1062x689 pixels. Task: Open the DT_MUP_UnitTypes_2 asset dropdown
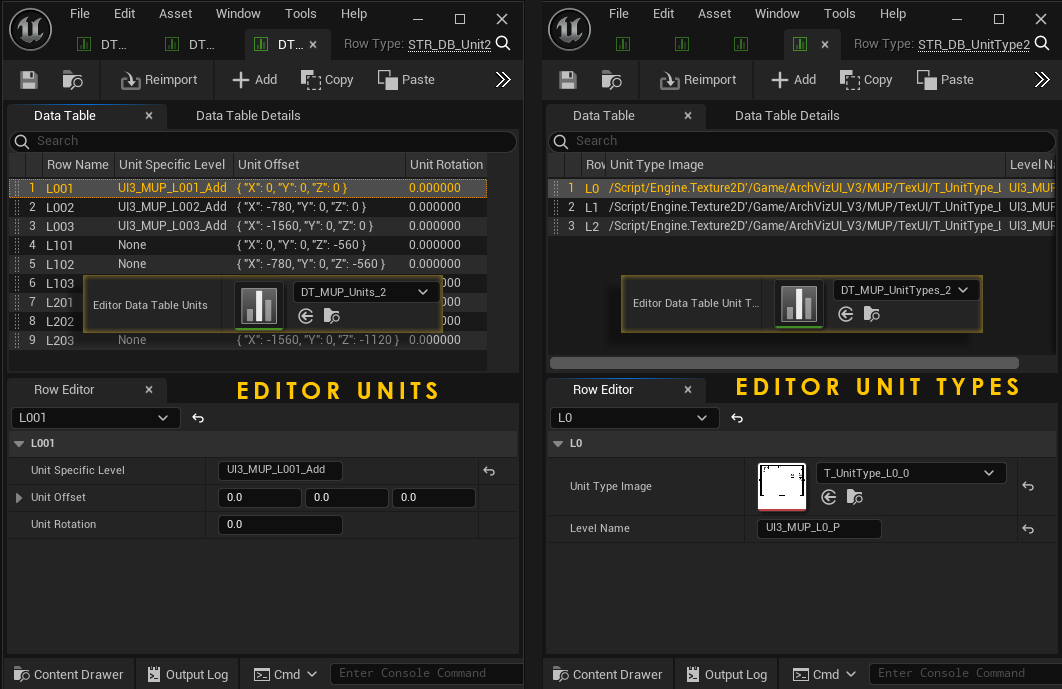pyautogui.click(x=904, y=290)
